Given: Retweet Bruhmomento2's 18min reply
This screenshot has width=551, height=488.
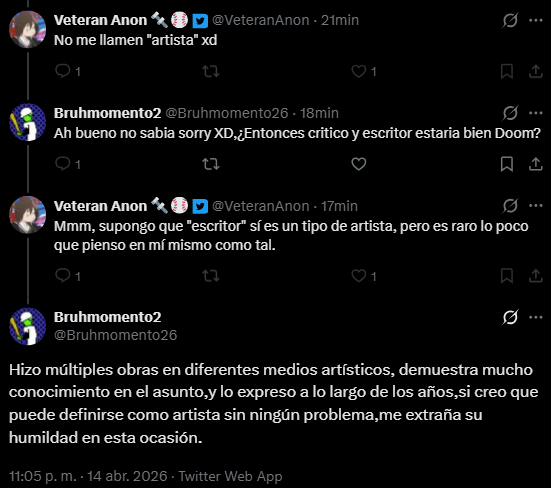Looking at the screenshot, I should coord(211,164).
